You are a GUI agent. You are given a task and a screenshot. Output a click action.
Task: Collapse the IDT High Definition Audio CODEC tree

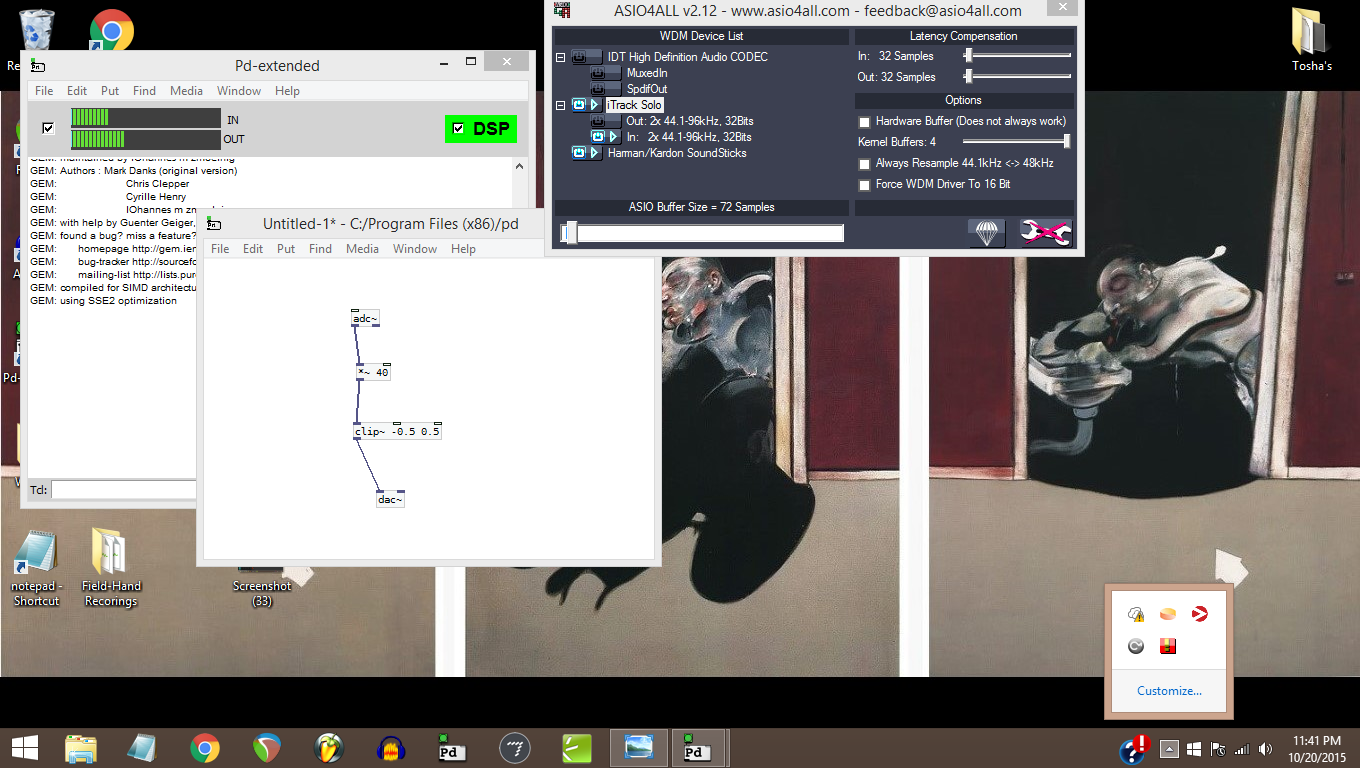[561, 57]
